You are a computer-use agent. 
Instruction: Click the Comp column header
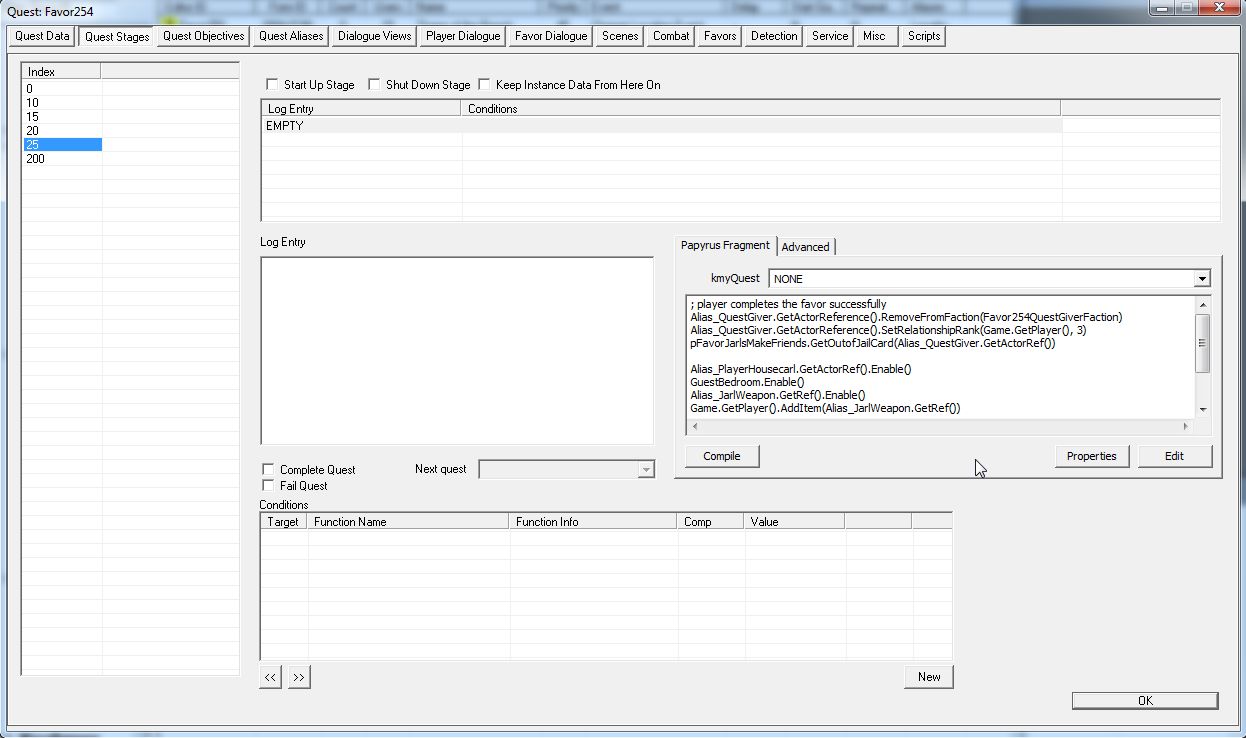pos(710,522)
